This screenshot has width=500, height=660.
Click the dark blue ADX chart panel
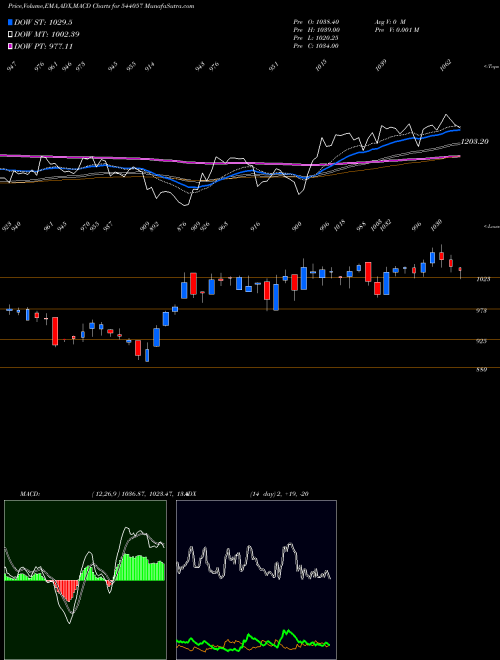click(256, 580)
